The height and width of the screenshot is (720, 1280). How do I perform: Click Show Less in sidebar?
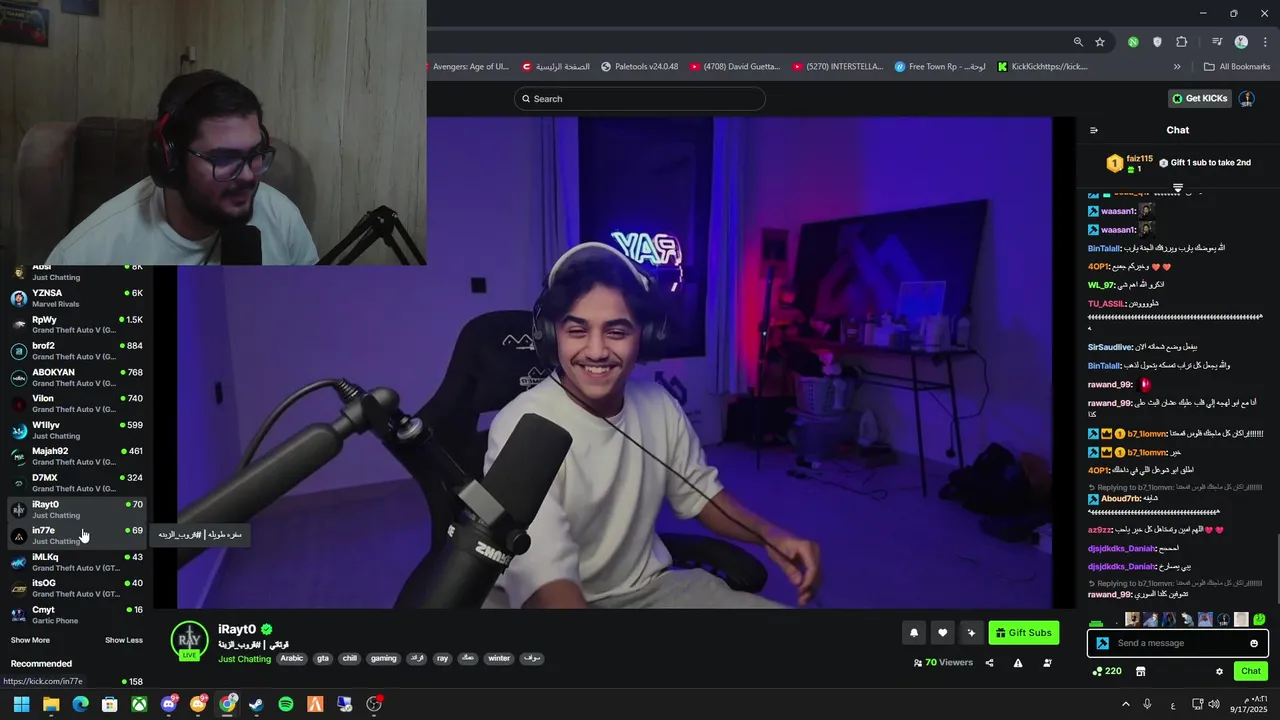124,640
